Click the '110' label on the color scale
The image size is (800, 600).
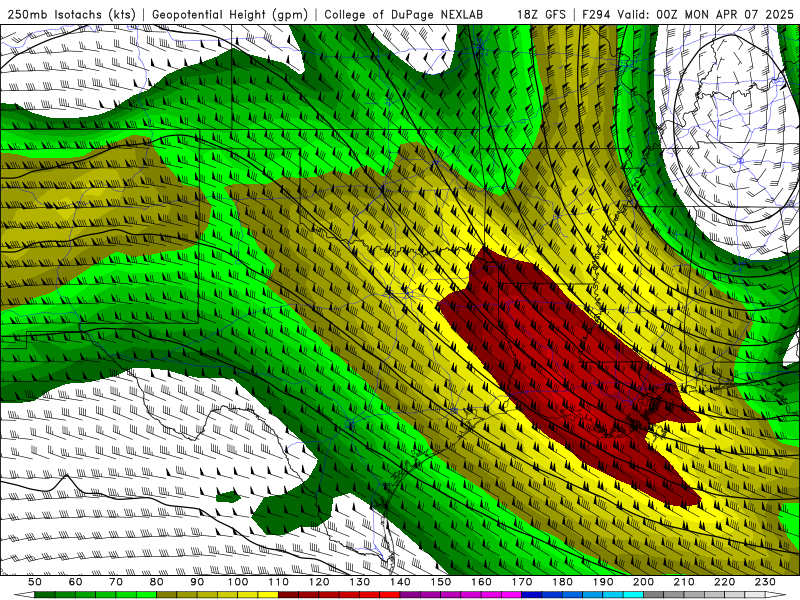[x=279, y=582]
